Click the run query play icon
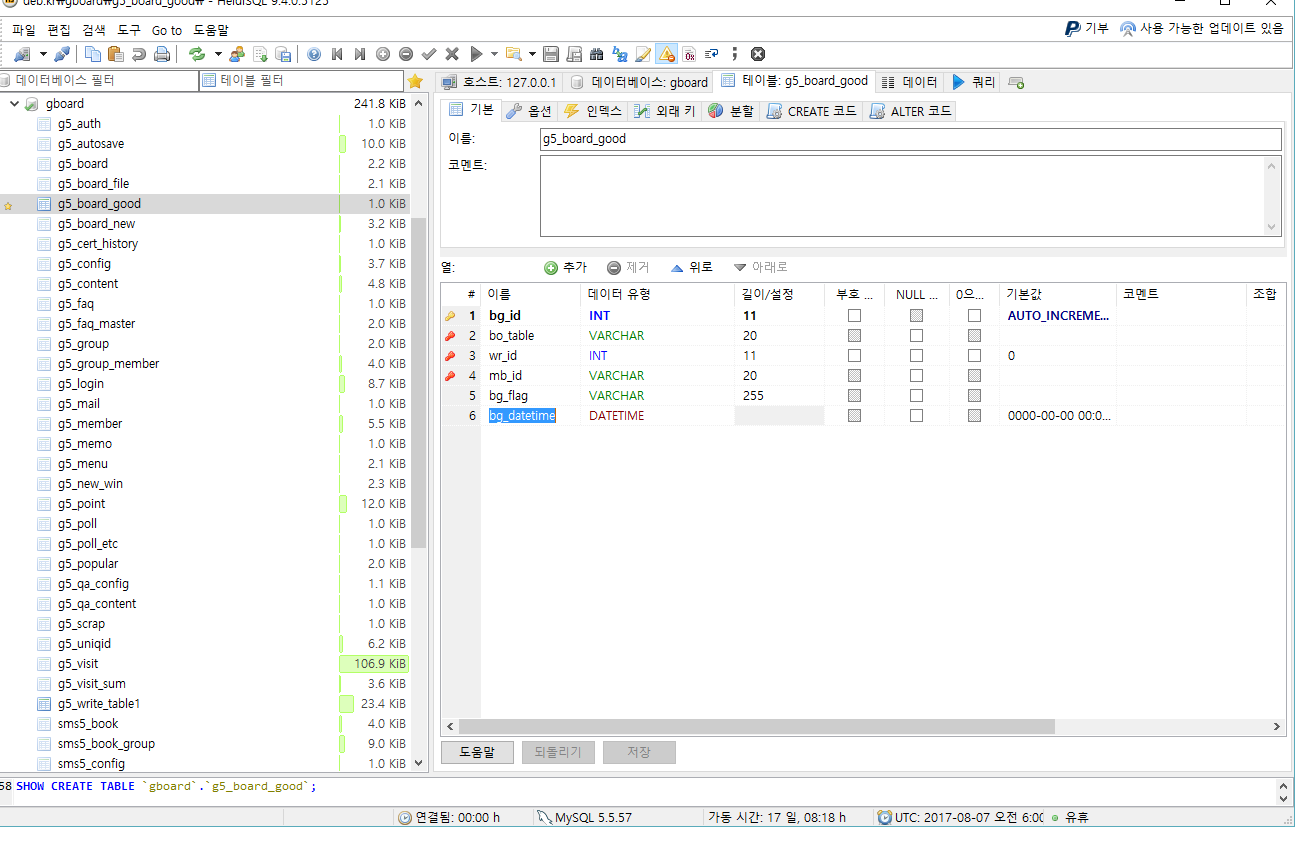This screenshot has height=842, width=1302. click(477, 54)
